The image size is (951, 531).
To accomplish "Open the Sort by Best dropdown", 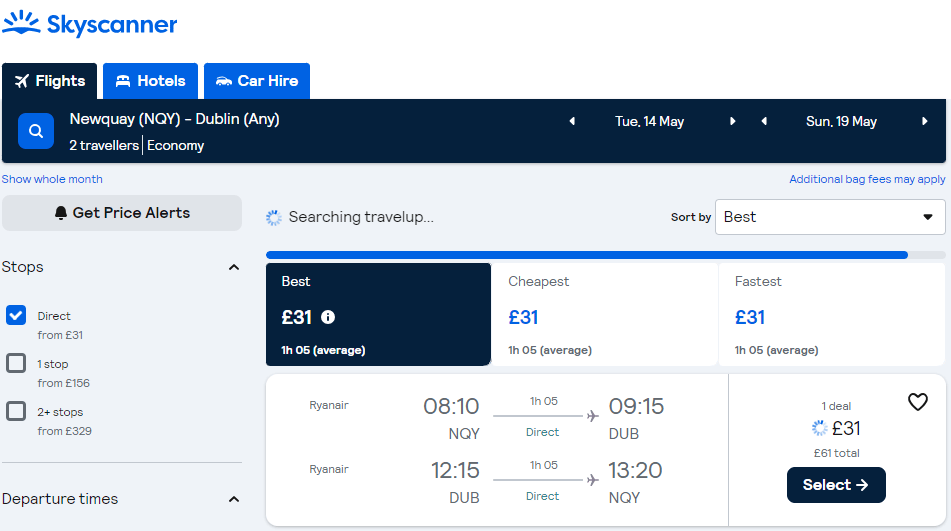I will point(830,217).
